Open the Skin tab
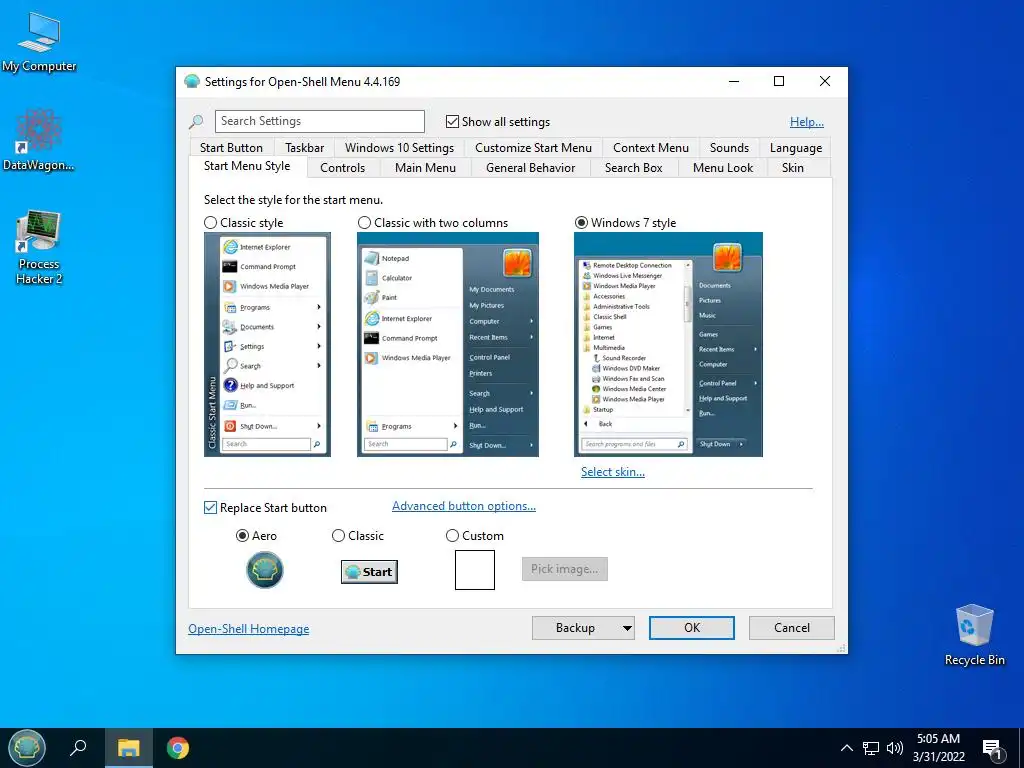The height and width of the screenshot is (768, 1024). (793, 168)
